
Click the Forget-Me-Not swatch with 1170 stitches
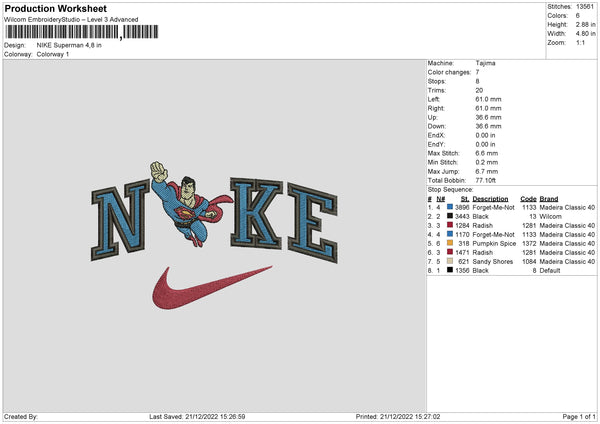(x=450, y=234)
